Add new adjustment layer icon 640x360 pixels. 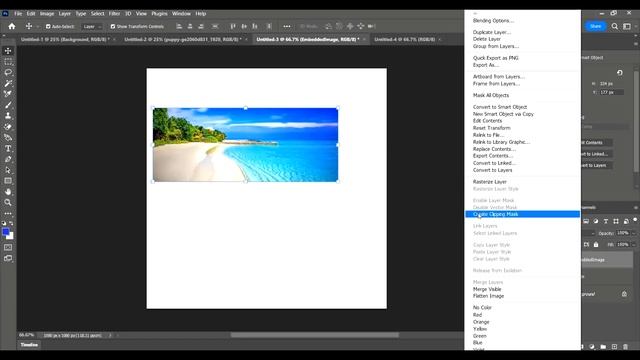pyautogui.click(x=592, y=347)
